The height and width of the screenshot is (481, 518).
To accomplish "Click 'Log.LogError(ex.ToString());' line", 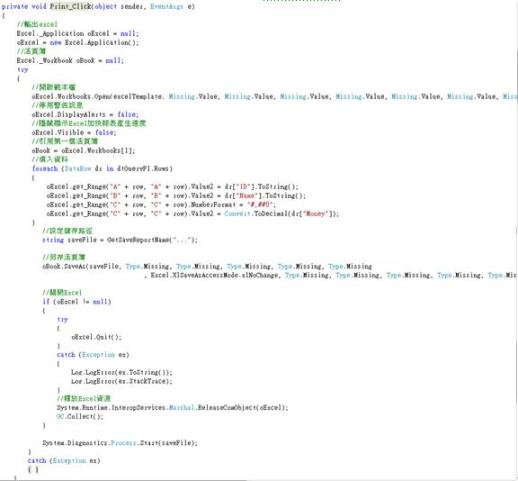I will pos(122,372).
